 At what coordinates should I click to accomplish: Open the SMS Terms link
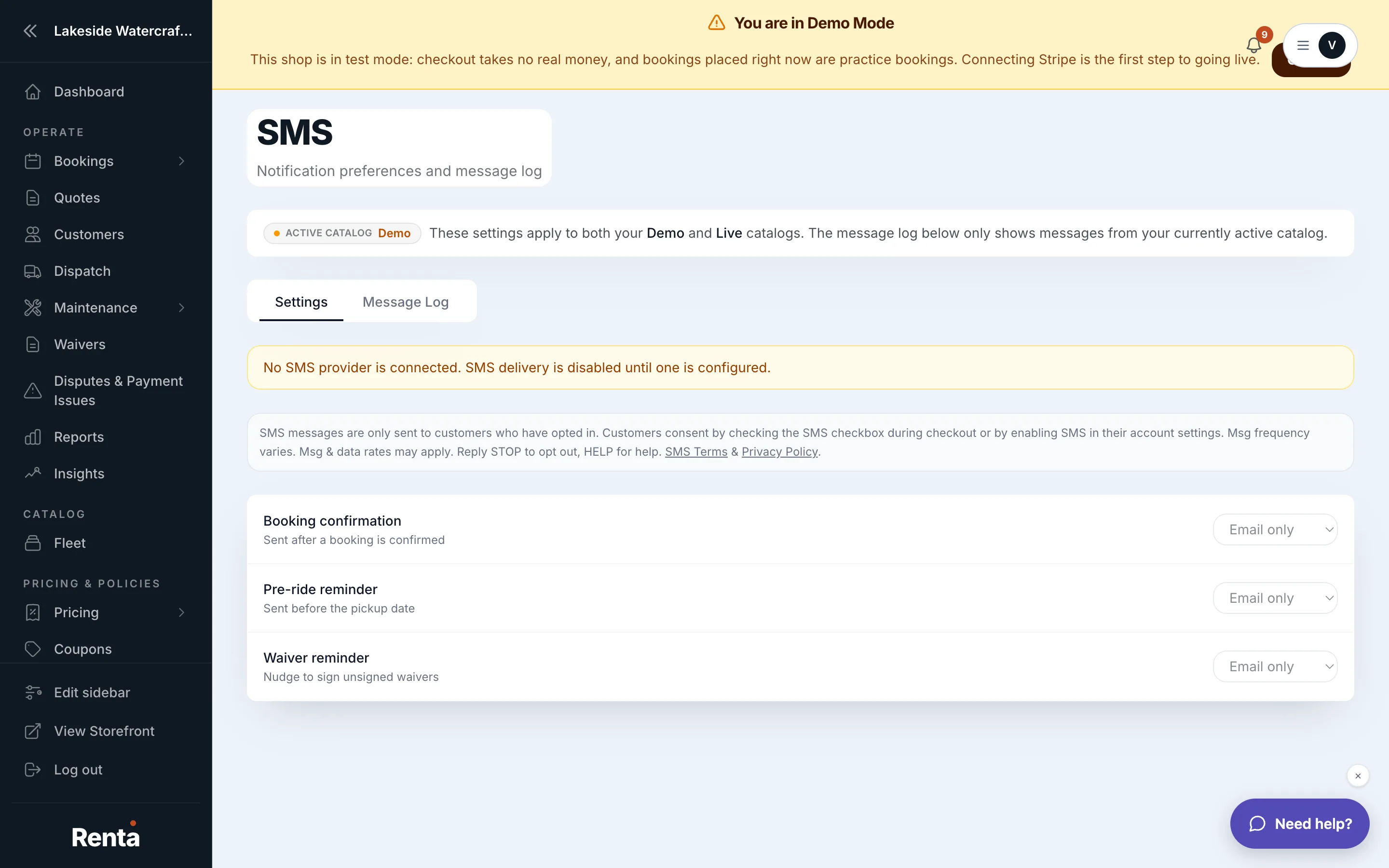tap(696, 452)
